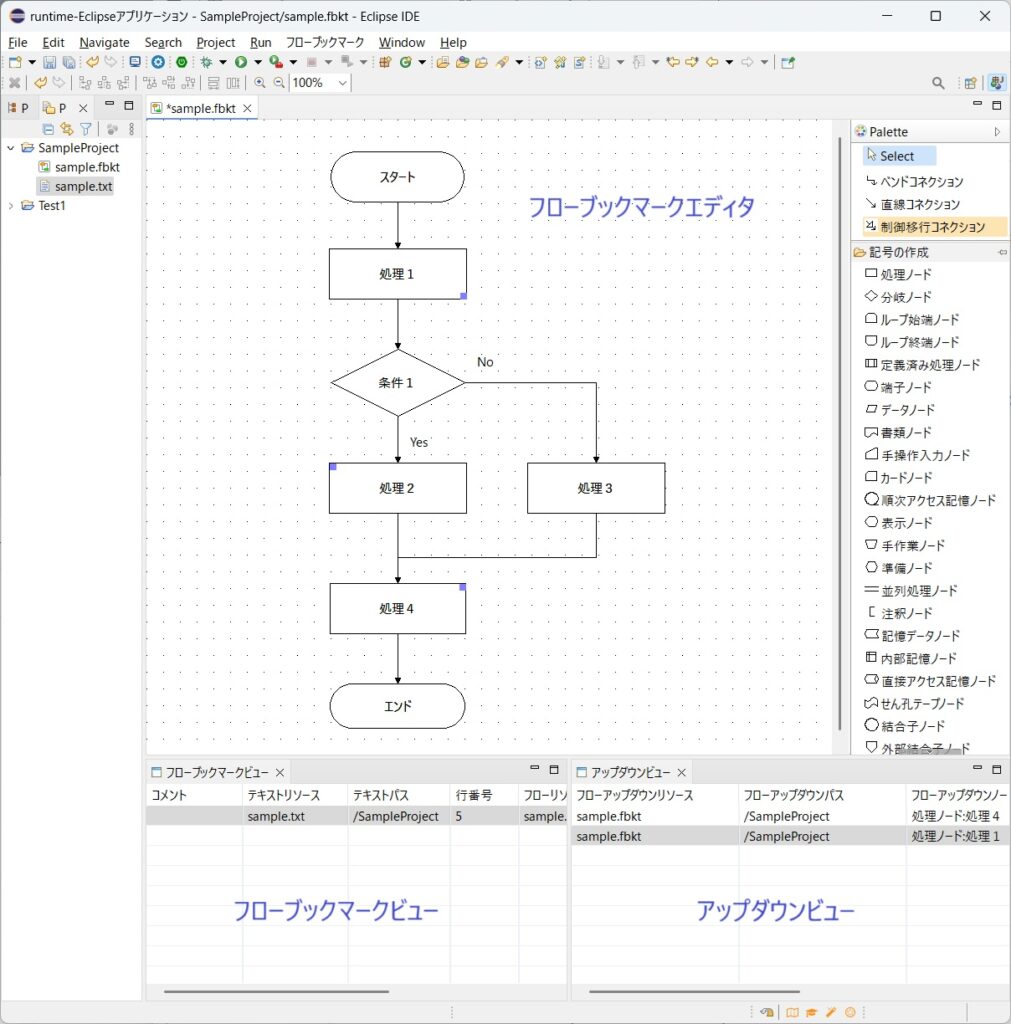Click the Zoom In magnifier icon
The width and height of the screenshot is (1011, 1024).
[x=260, y=83]
